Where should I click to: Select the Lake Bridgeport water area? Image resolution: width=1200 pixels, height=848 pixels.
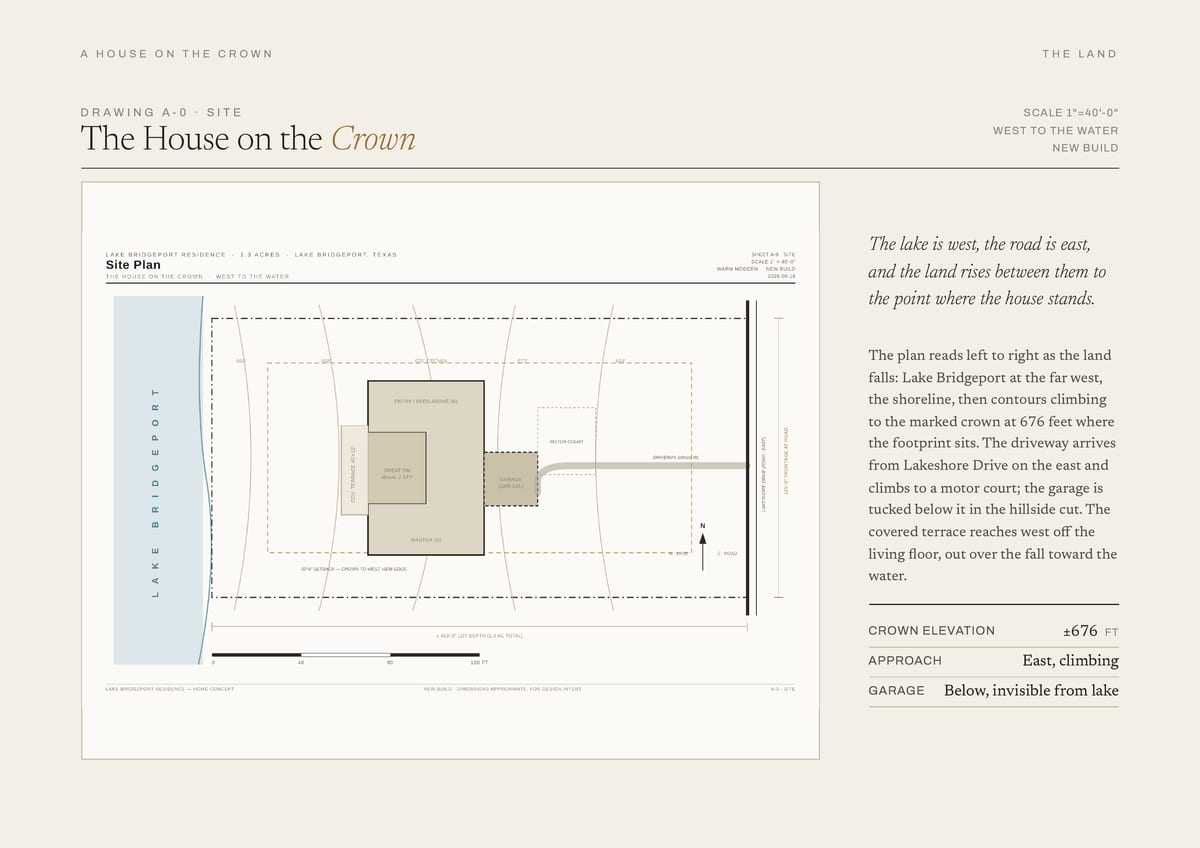pos(160,480)
